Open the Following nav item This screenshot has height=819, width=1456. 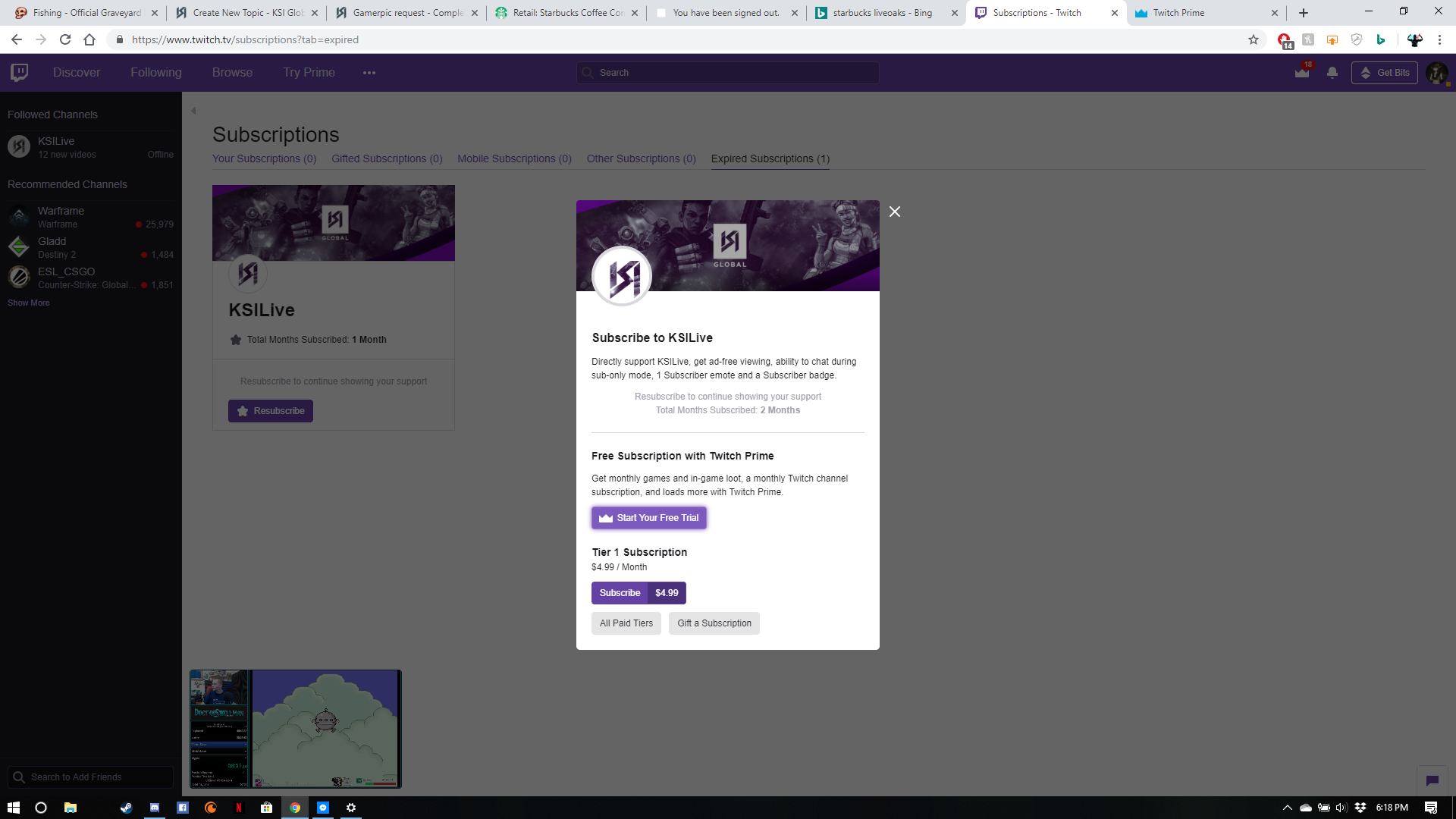[x=156, y=73]
